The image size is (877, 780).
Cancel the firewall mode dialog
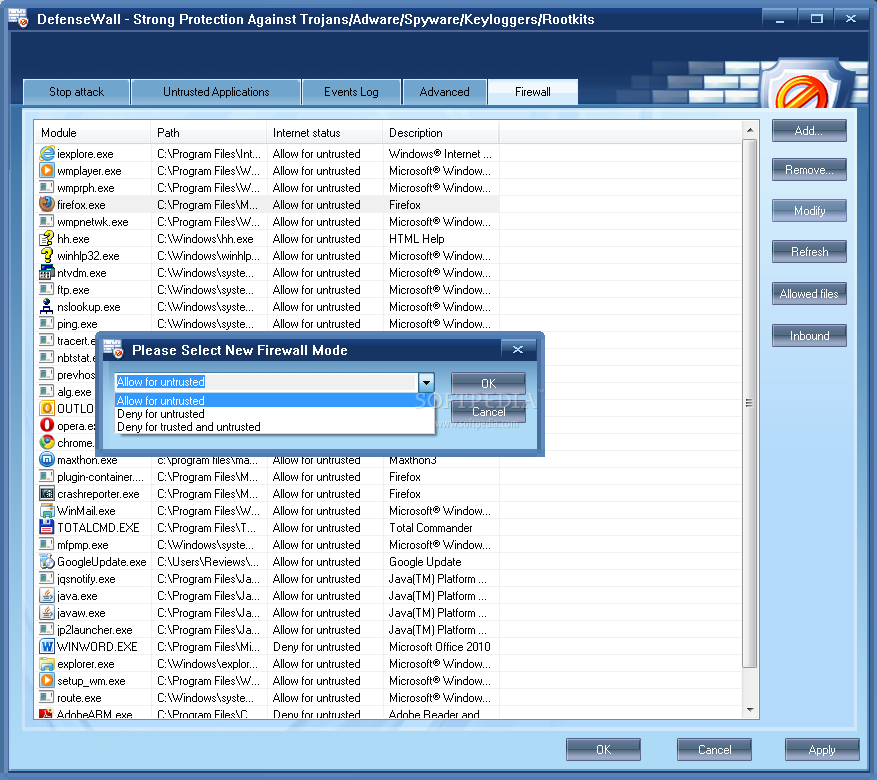click(488, 412)
